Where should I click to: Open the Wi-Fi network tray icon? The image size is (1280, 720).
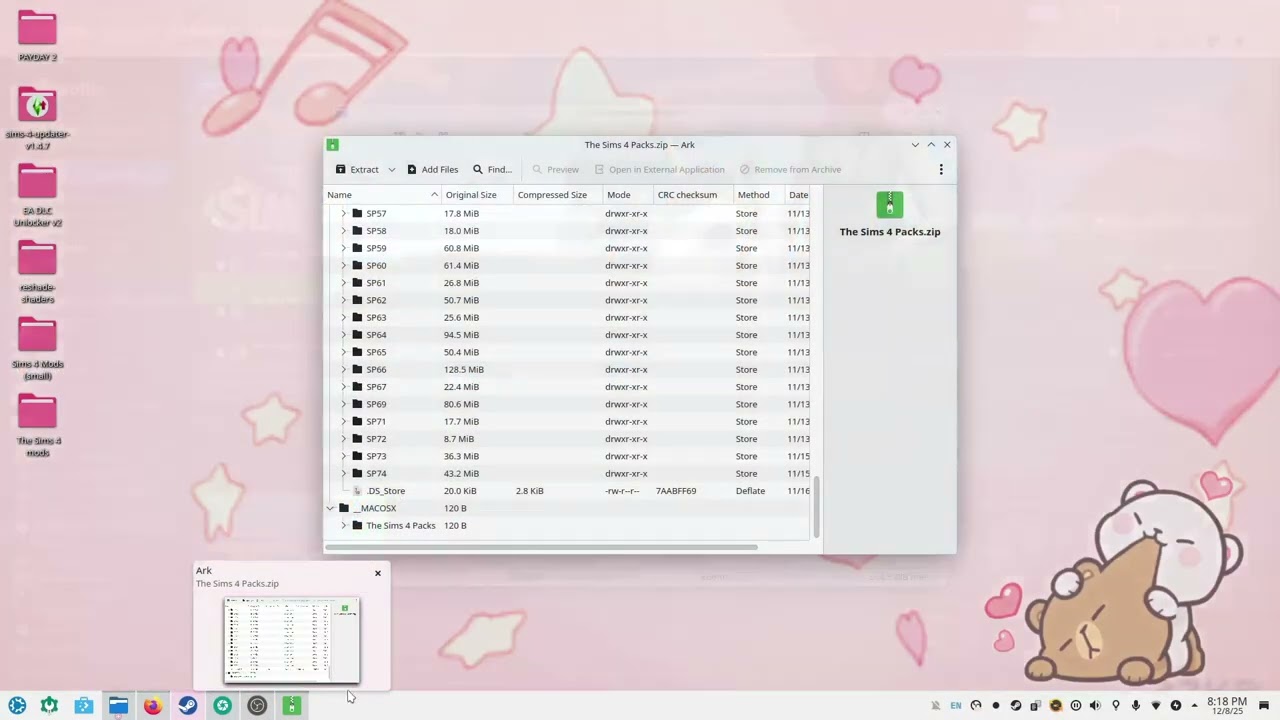pos(1156,706)
